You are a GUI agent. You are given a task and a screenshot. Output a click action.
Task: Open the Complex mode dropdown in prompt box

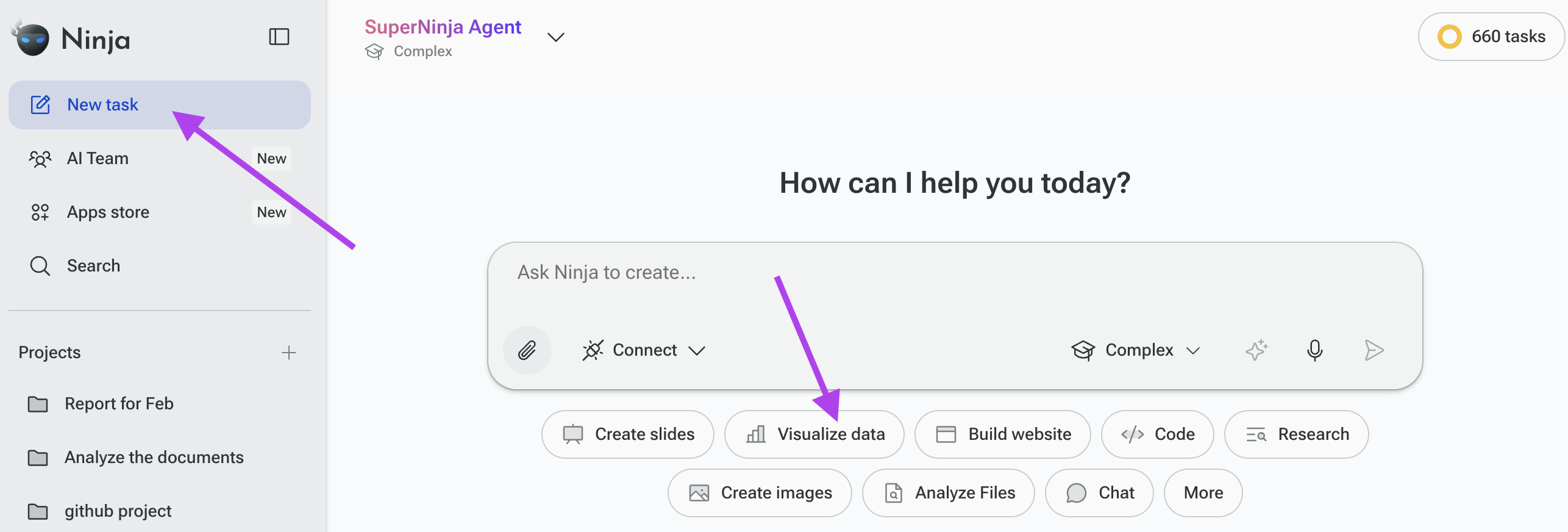pos(1136,350)
